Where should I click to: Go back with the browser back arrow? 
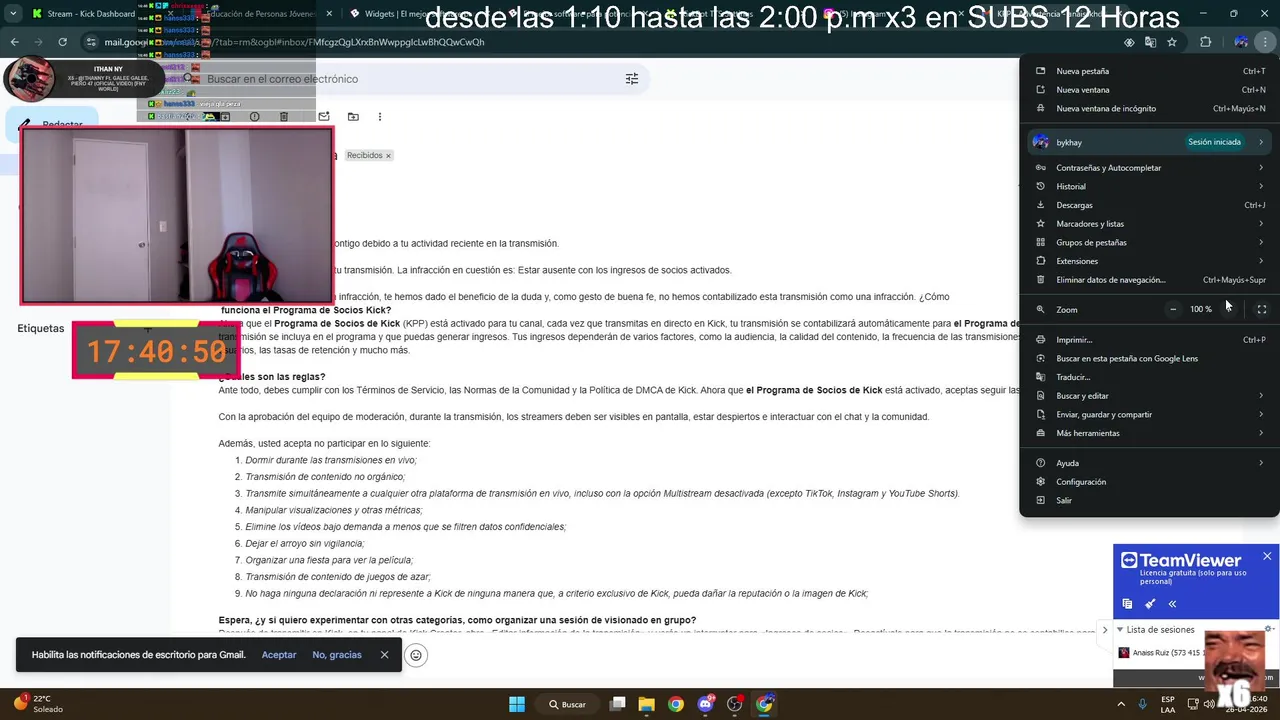14,42
